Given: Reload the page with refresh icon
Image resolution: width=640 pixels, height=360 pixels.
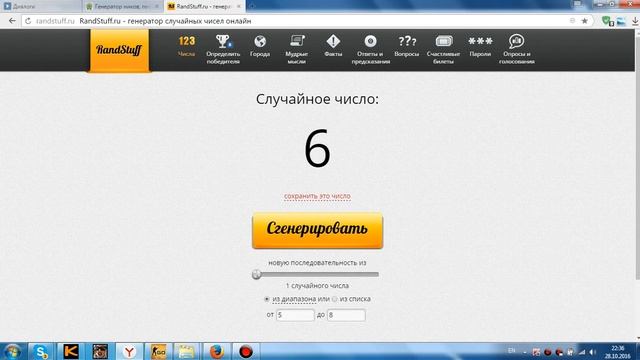Looking at the screenshot, I should point(28,21).
